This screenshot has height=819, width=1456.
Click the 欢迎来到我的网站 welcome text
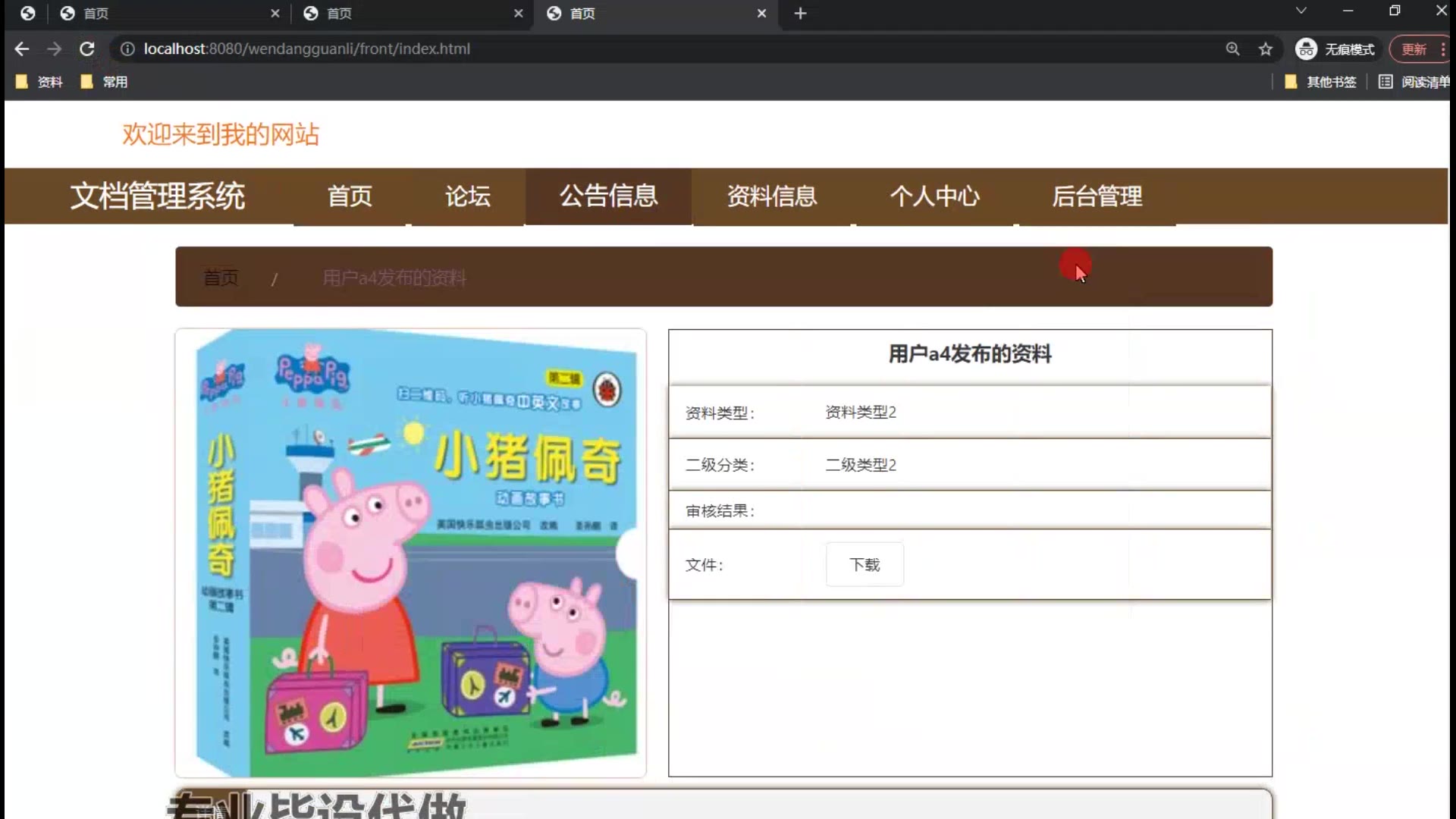click(x=221, y=134)
